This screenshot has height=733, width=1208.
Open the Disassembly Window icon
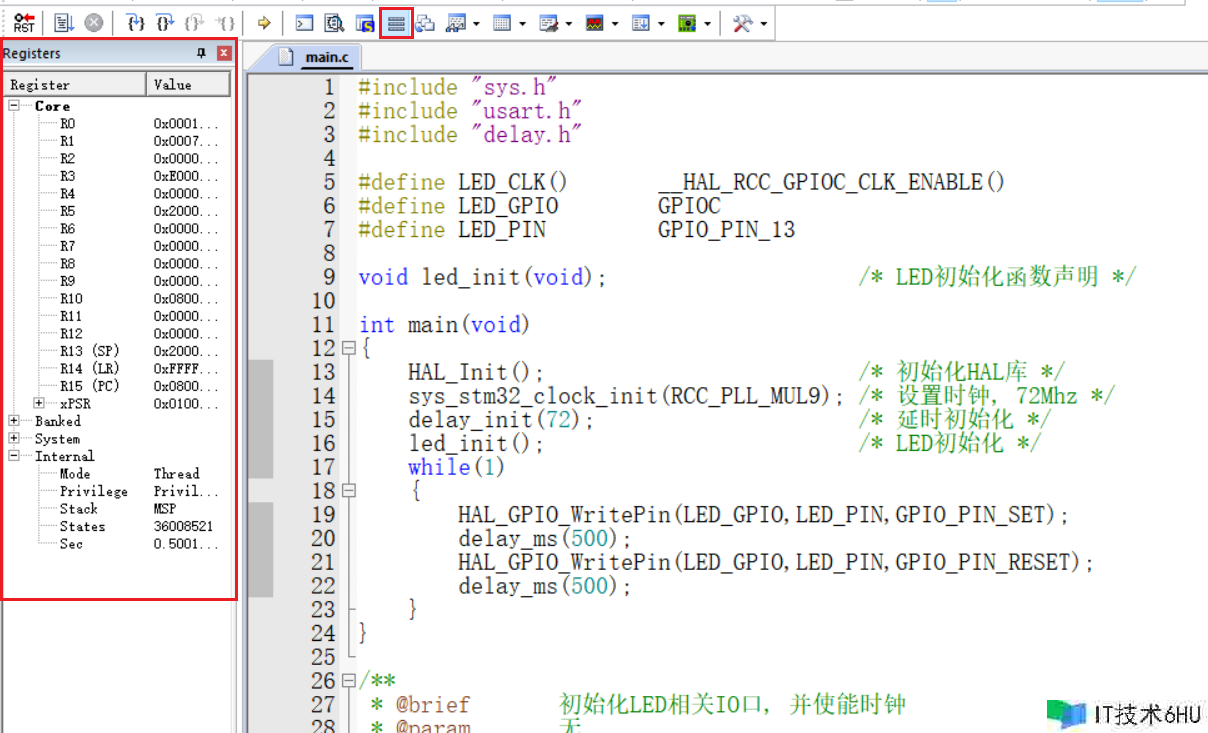pos(335,23)
